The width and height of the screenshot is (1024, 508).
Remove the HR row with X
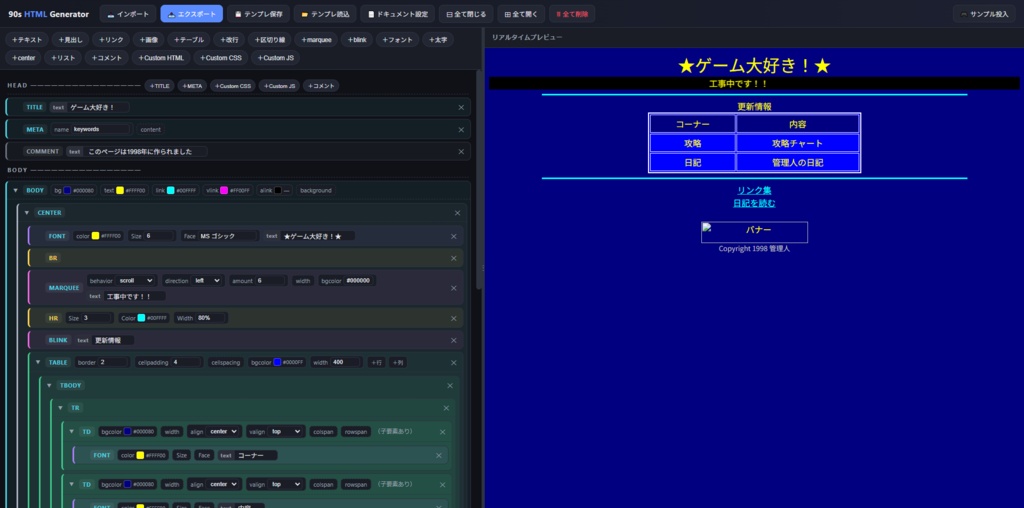click(x=454, y=318)
